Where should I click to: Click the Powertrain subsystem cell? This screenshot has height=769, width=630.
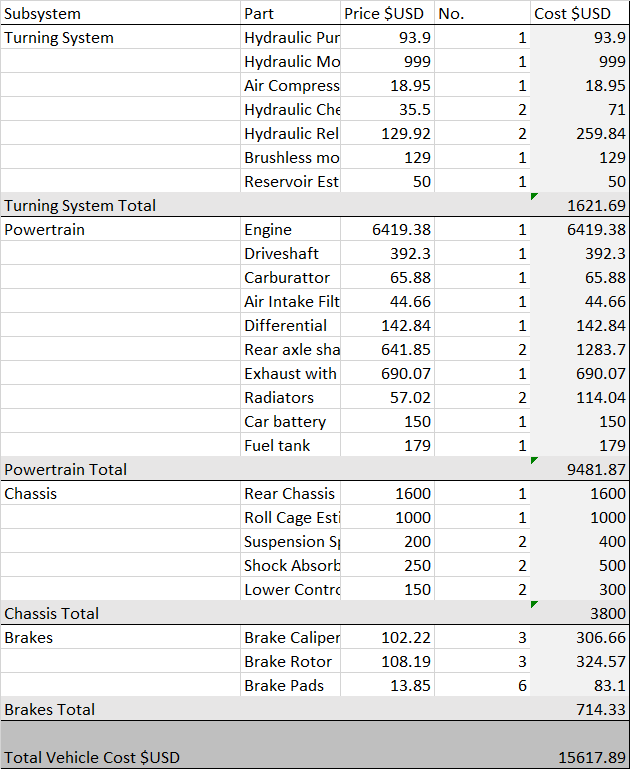[x=120, y=229]
